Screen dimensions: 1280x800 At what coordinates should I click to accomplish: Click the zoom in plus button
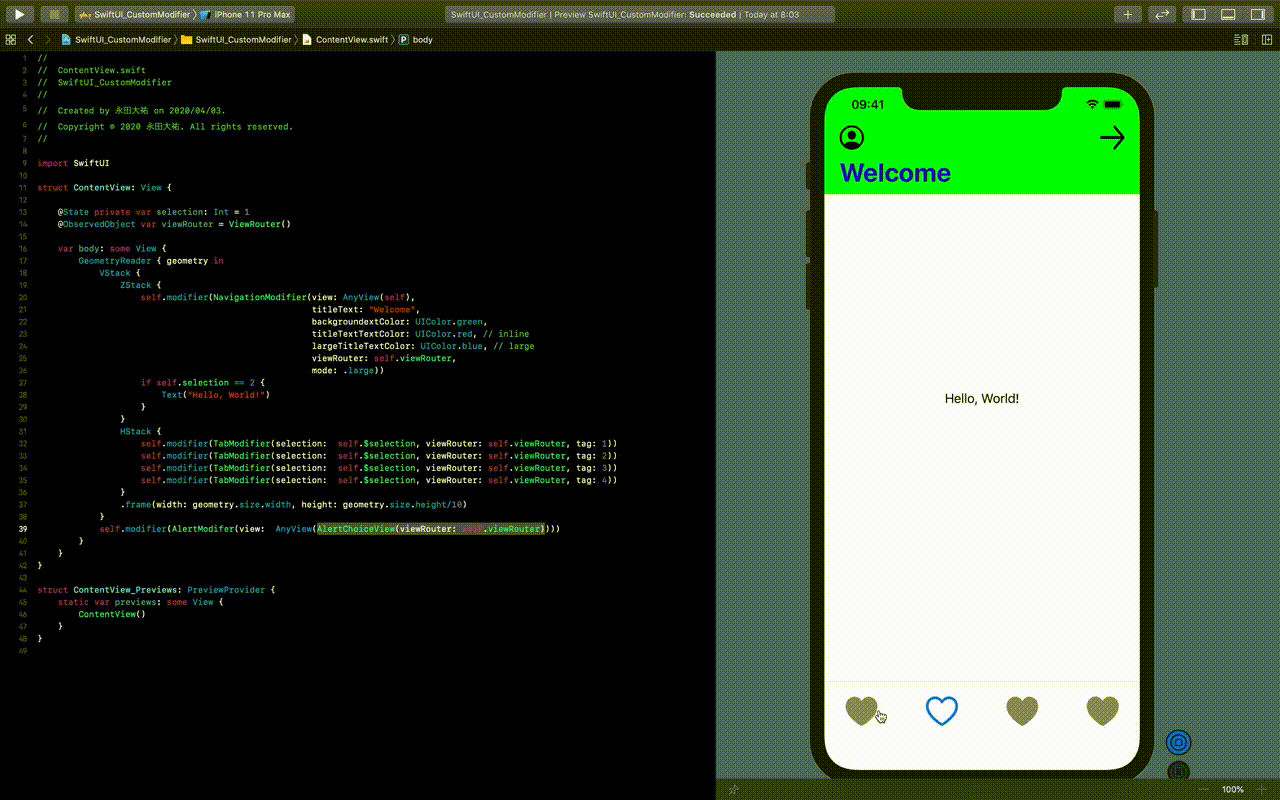tap(1262, 789)
